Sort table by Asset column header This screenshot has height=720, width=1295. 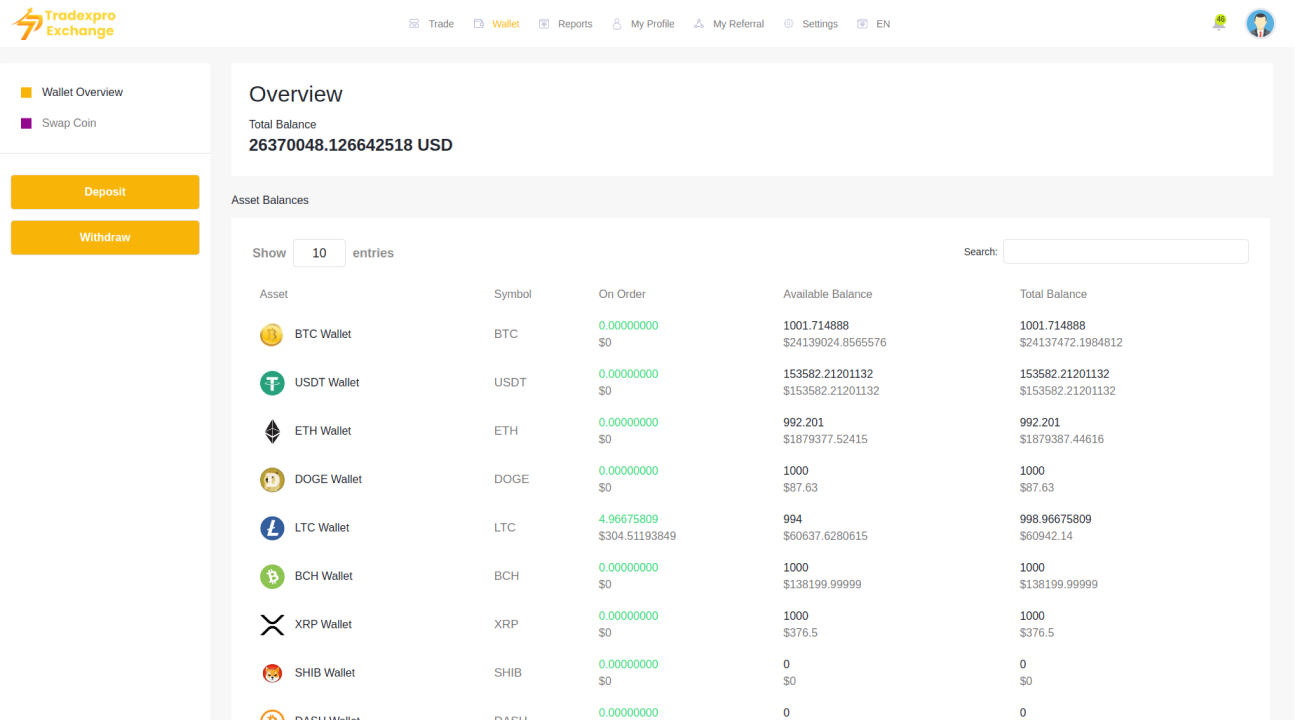click(274, 294)
